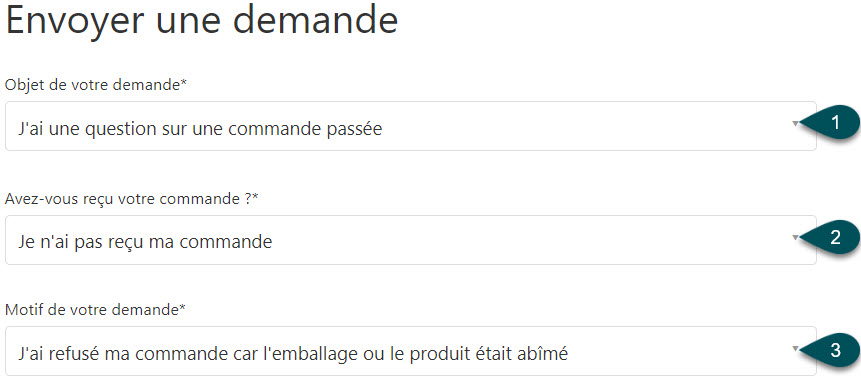Screen dimensions: 861x389
Task: Click the Objet de votre demande label
Action: (96, 85)
